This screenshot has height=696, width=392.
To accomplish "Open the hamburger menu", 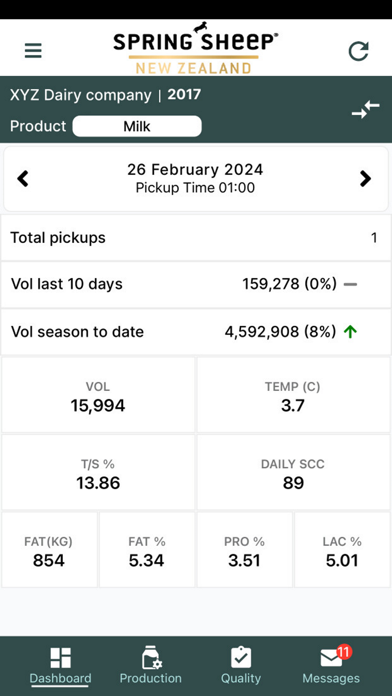I will coord(33,51).
